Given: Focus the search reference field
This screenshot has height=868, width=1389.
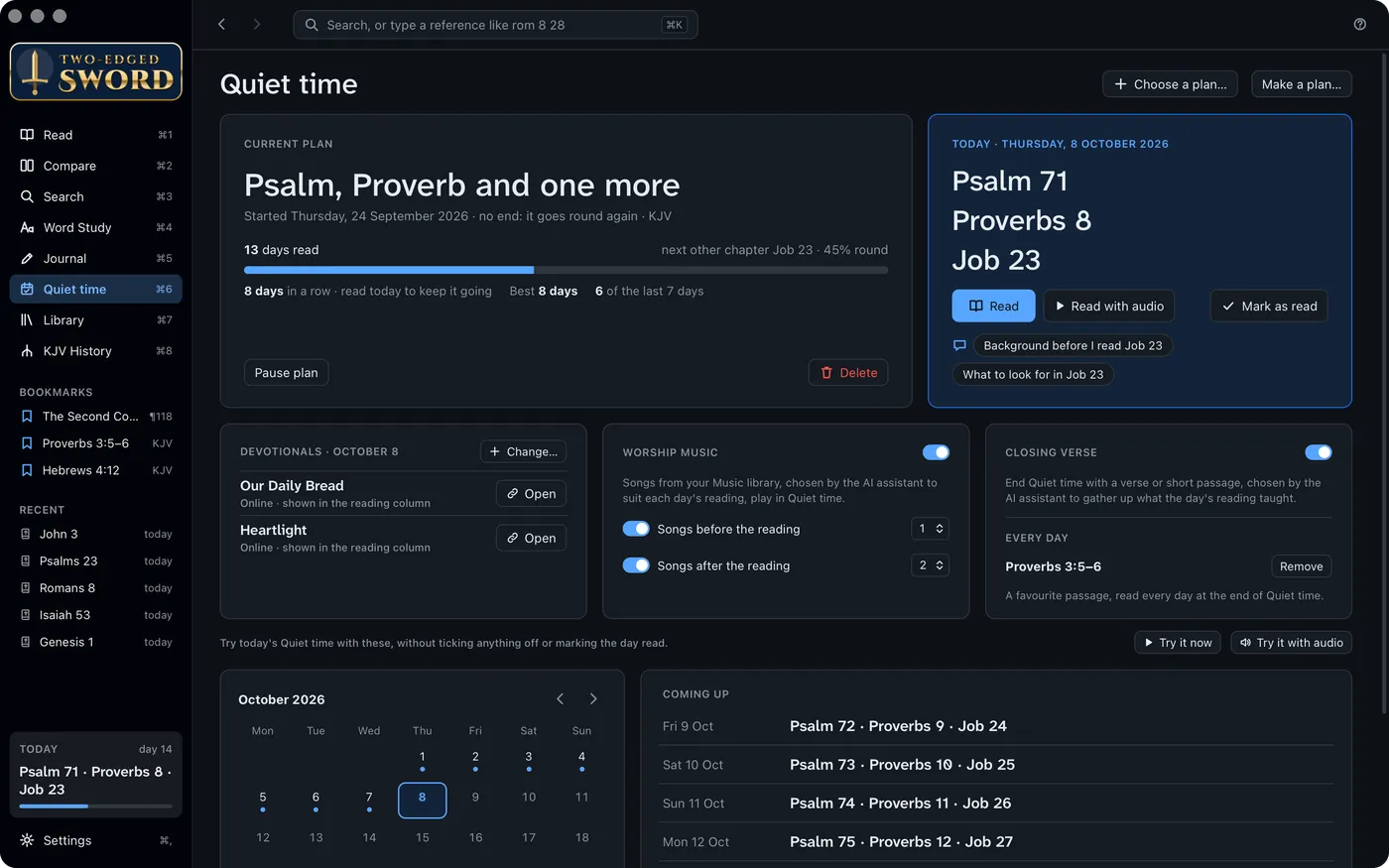Looking at the screenshot, I should (x=495, y=25).
